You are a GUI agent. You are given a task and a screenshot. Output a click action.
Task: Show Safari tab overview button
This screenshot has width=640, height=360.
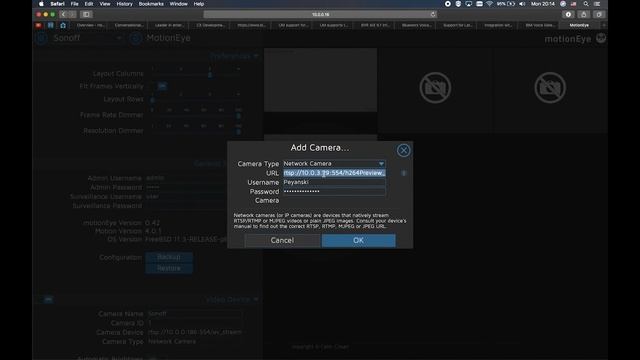[x=599, y=14]
